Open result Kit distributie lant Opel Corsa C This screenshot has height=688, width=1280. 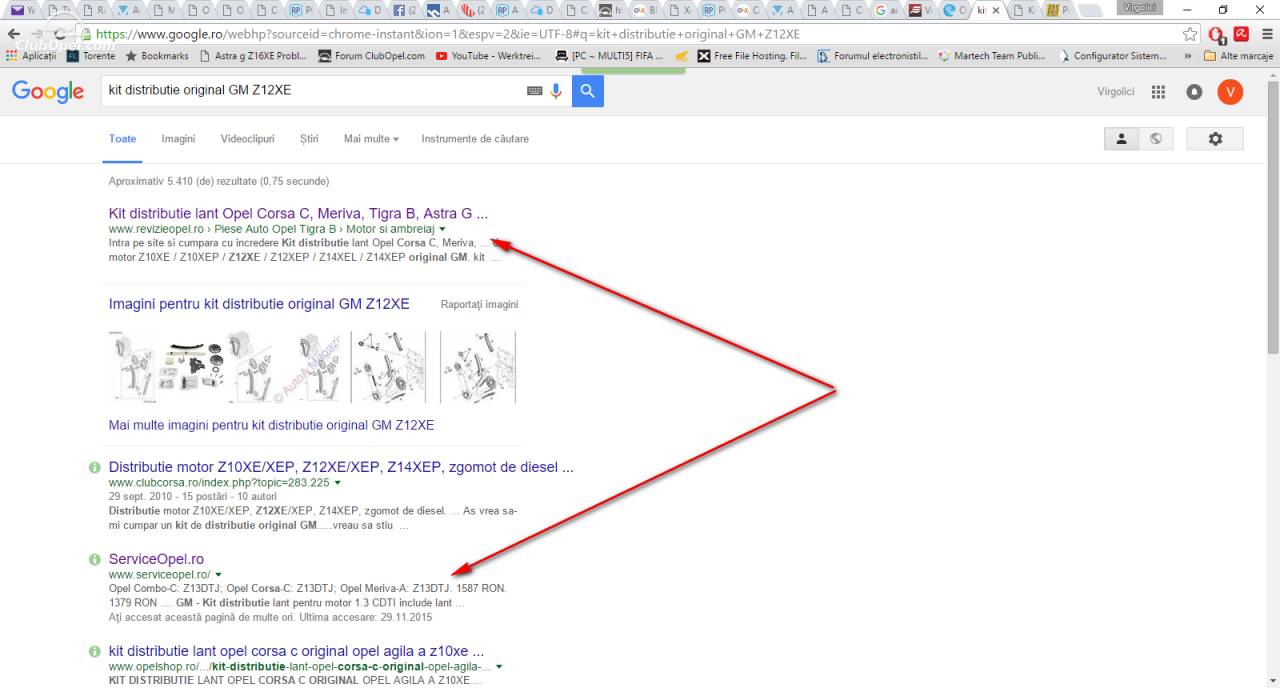pos(298,213)
